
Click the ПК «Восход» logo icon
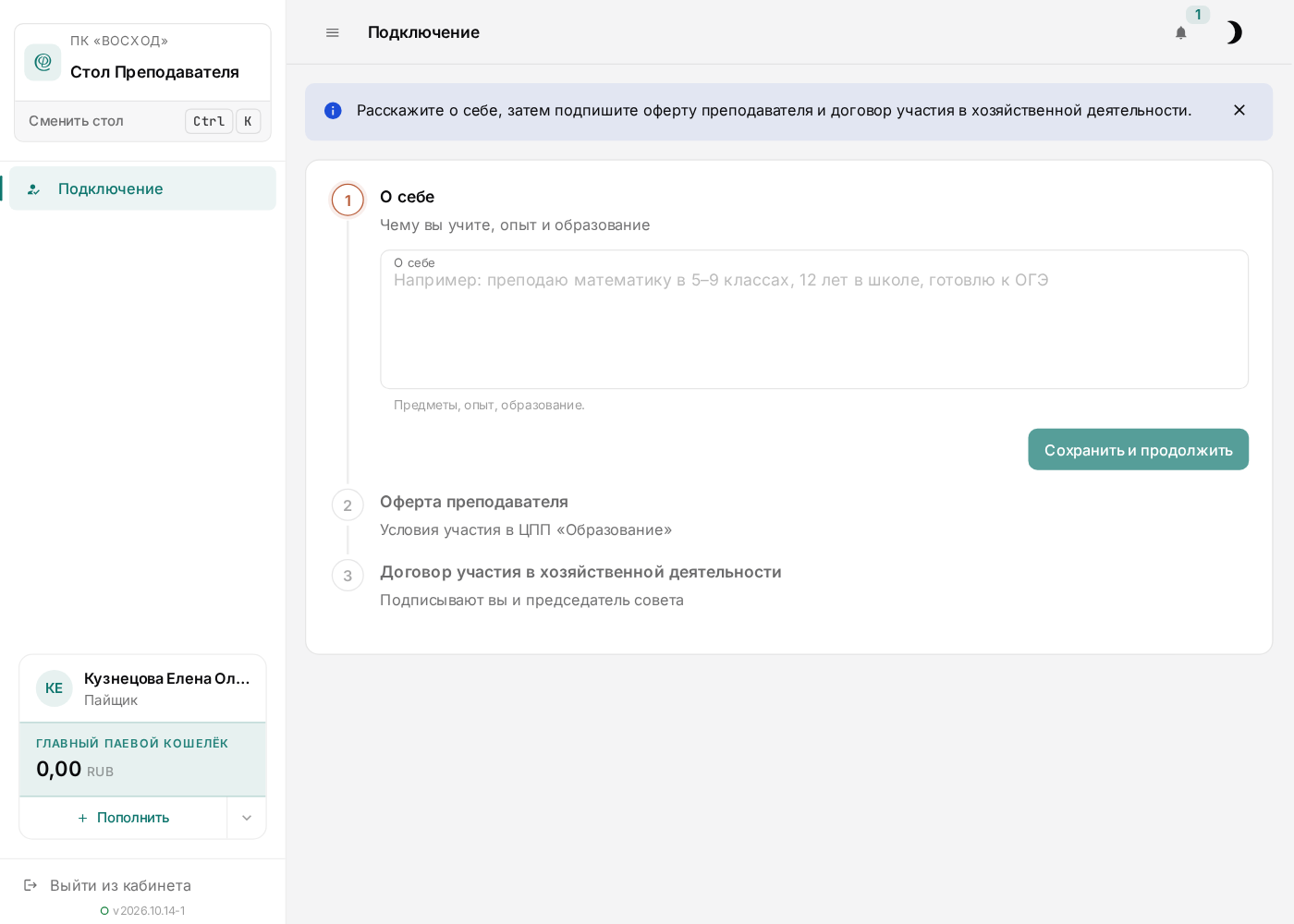43,62
